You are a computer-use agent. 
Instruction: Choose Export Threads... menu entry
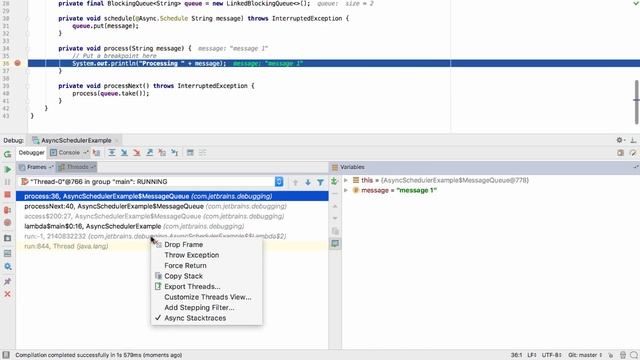click(x=206, y=287)
